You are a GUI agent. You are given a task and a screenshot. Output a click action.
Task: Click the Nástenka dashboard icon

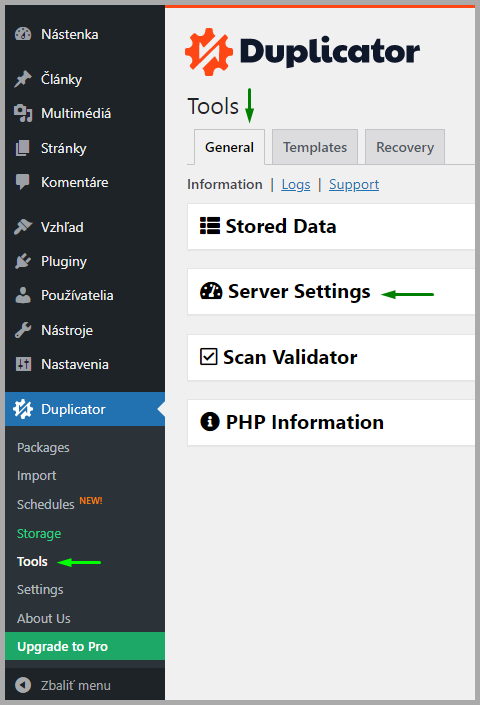pos(23,34)
